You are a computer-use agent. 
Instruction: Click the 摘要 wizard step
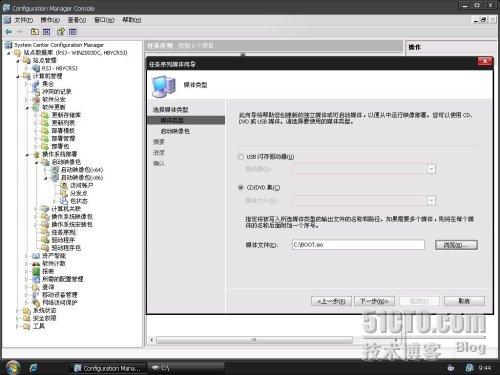pos(159,142)
